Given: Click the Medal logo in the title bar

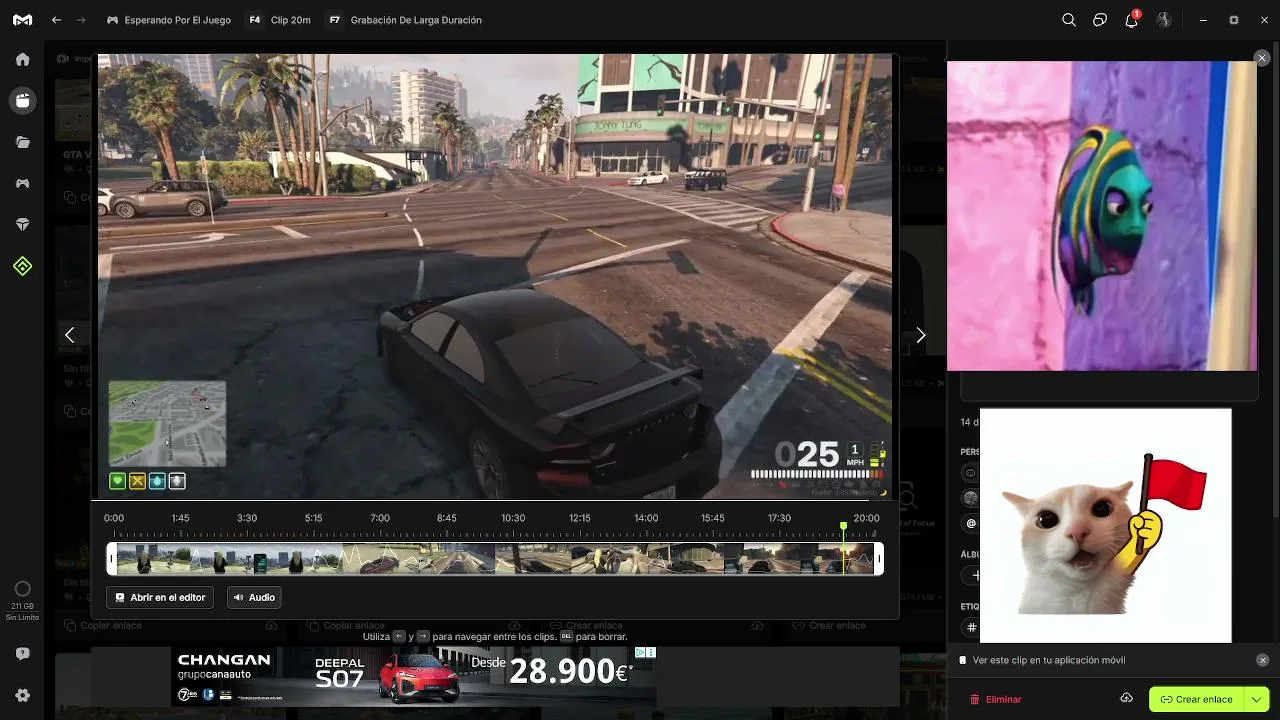Looking at the screenshot, I should tap(22, 20).
